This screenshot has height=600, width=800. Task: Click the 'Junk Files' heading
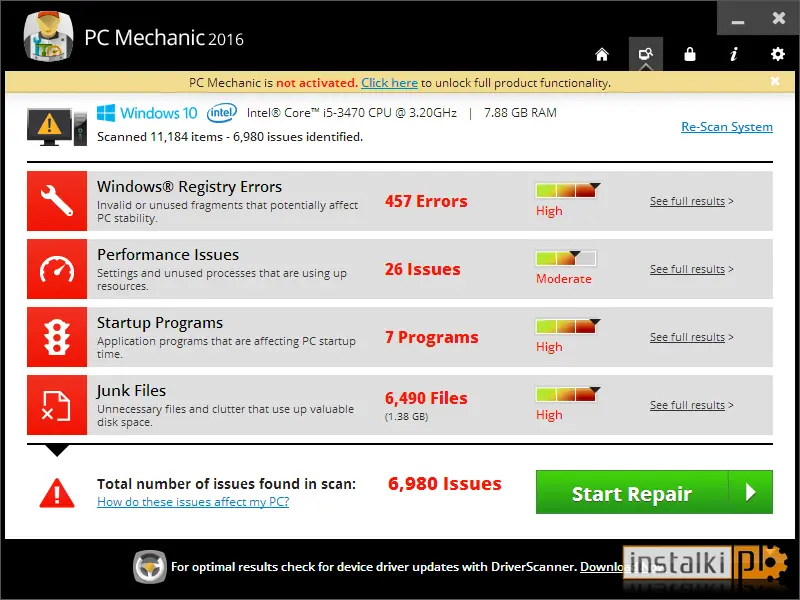[131, 391]
